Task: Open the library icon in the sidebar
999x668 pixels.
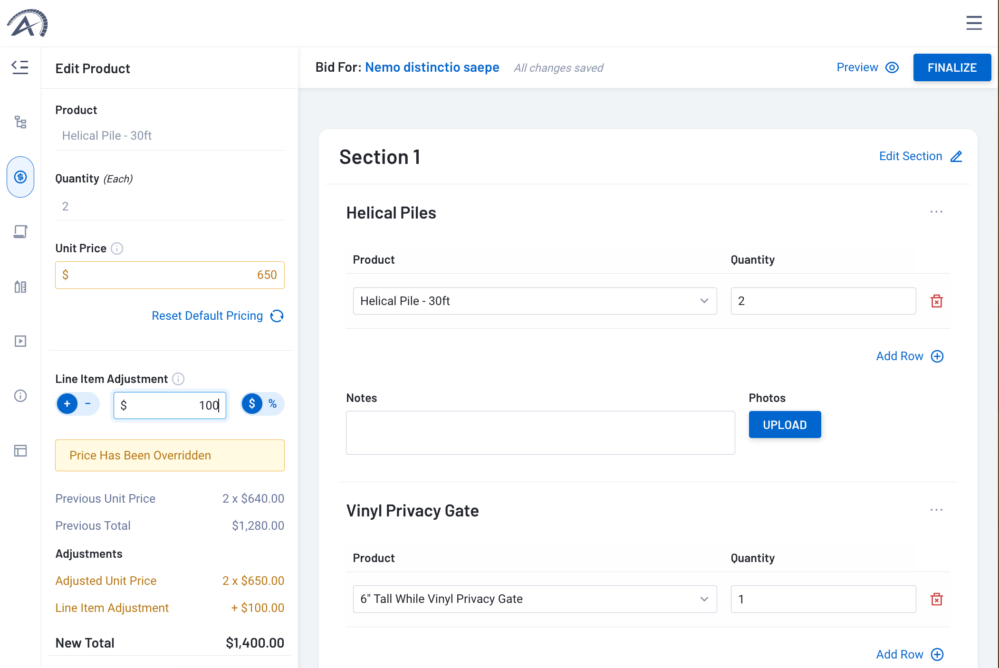Action: point(19,286)
